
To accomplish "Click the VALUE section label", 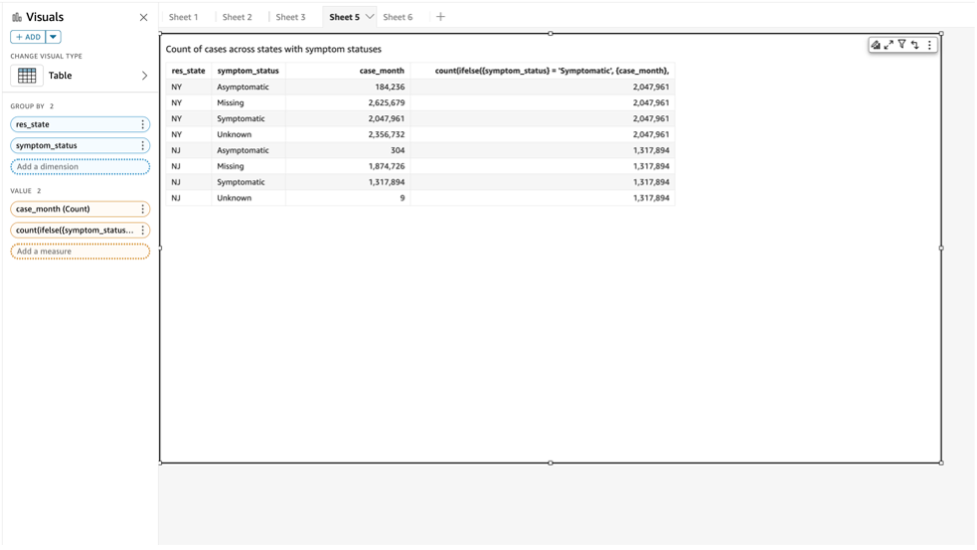I will (x=25, y=191).
